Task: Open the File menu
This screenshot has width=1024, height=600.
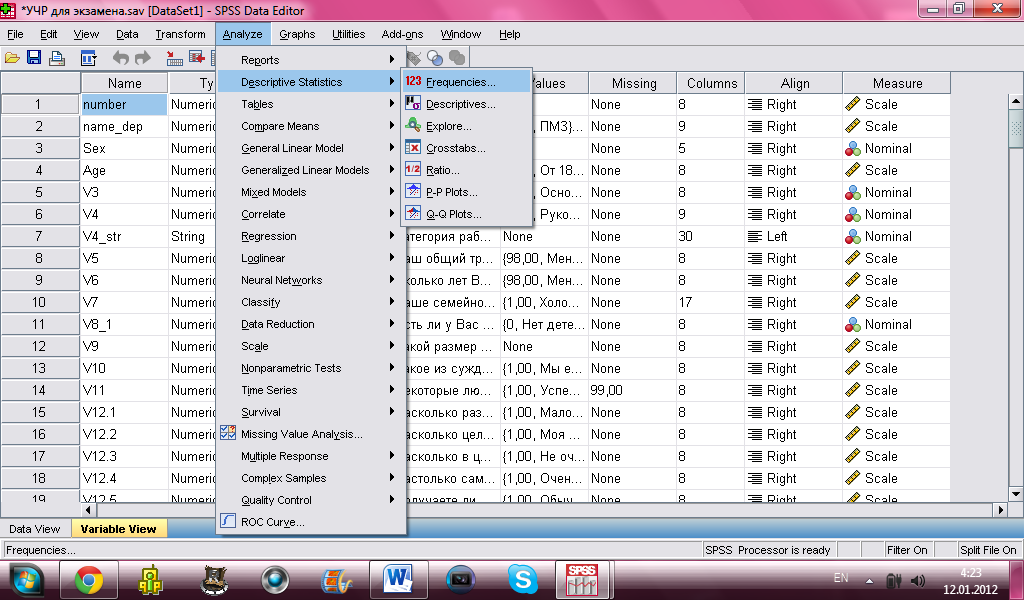Action: (15, 34)
